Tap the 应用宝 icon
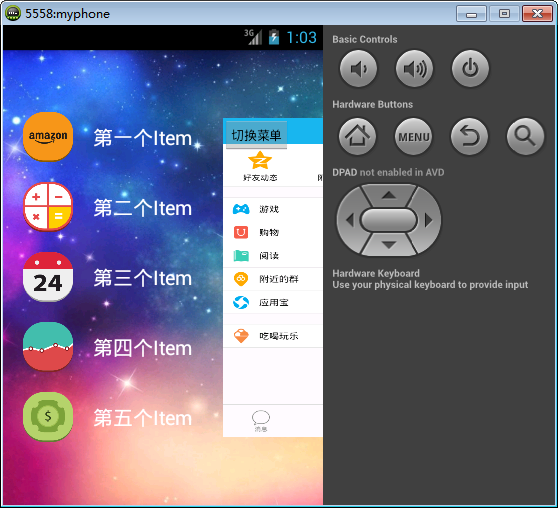Viewport: 558px width, 508px height. tap(241, 303)
